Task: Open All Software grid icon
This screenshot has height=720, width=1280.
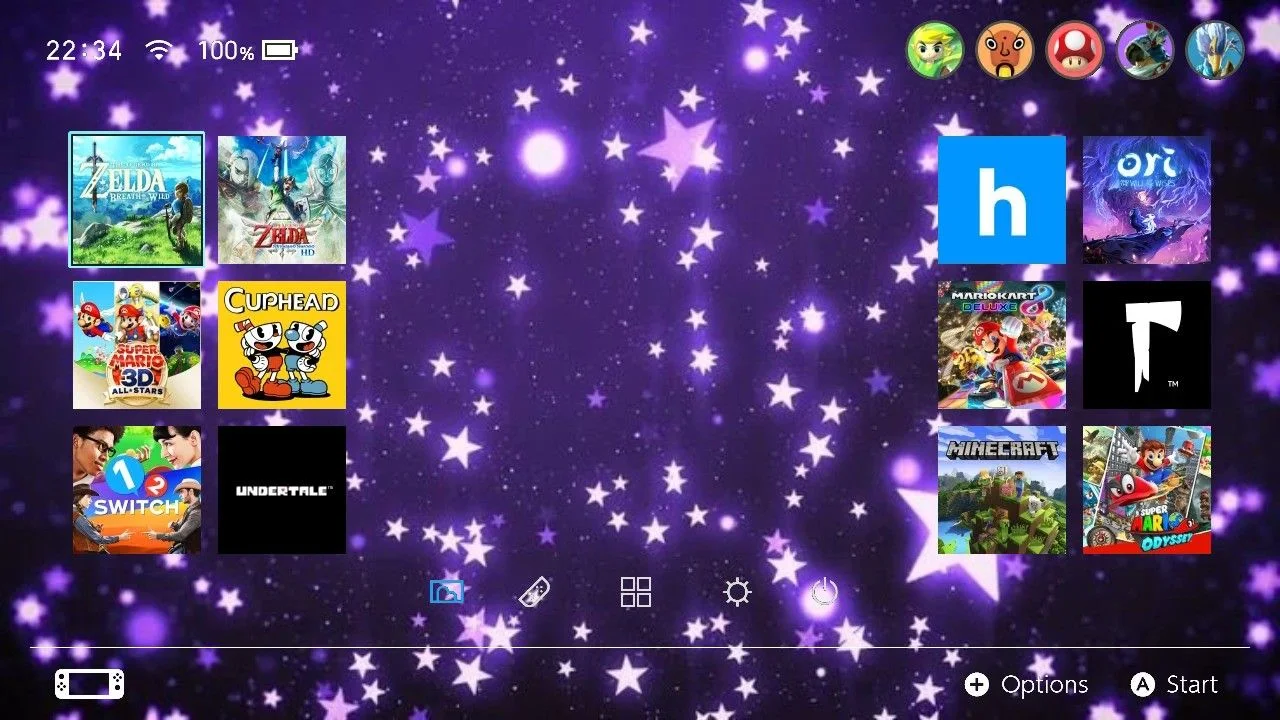Action: point(636,592)
